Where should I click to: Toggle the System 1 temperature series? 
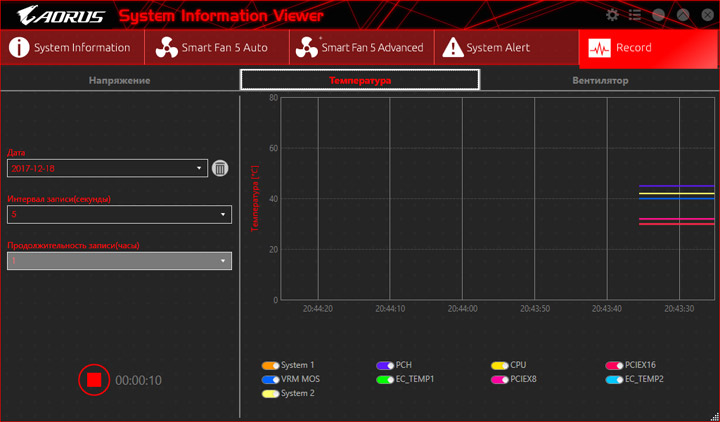(270, 366)
